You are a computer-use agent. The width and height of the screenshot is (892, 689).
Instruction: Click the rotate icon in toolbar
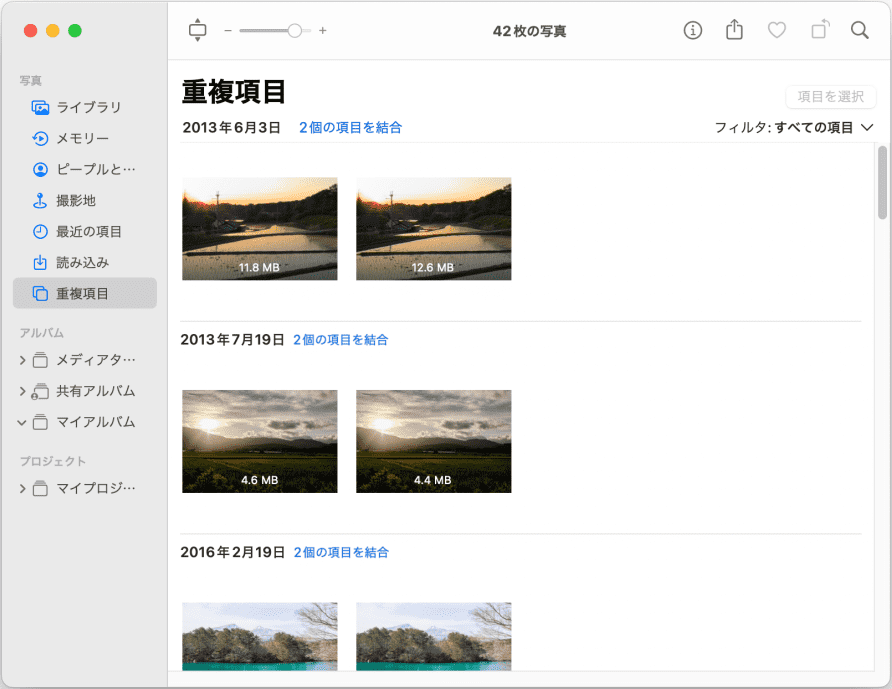(819, 30)
